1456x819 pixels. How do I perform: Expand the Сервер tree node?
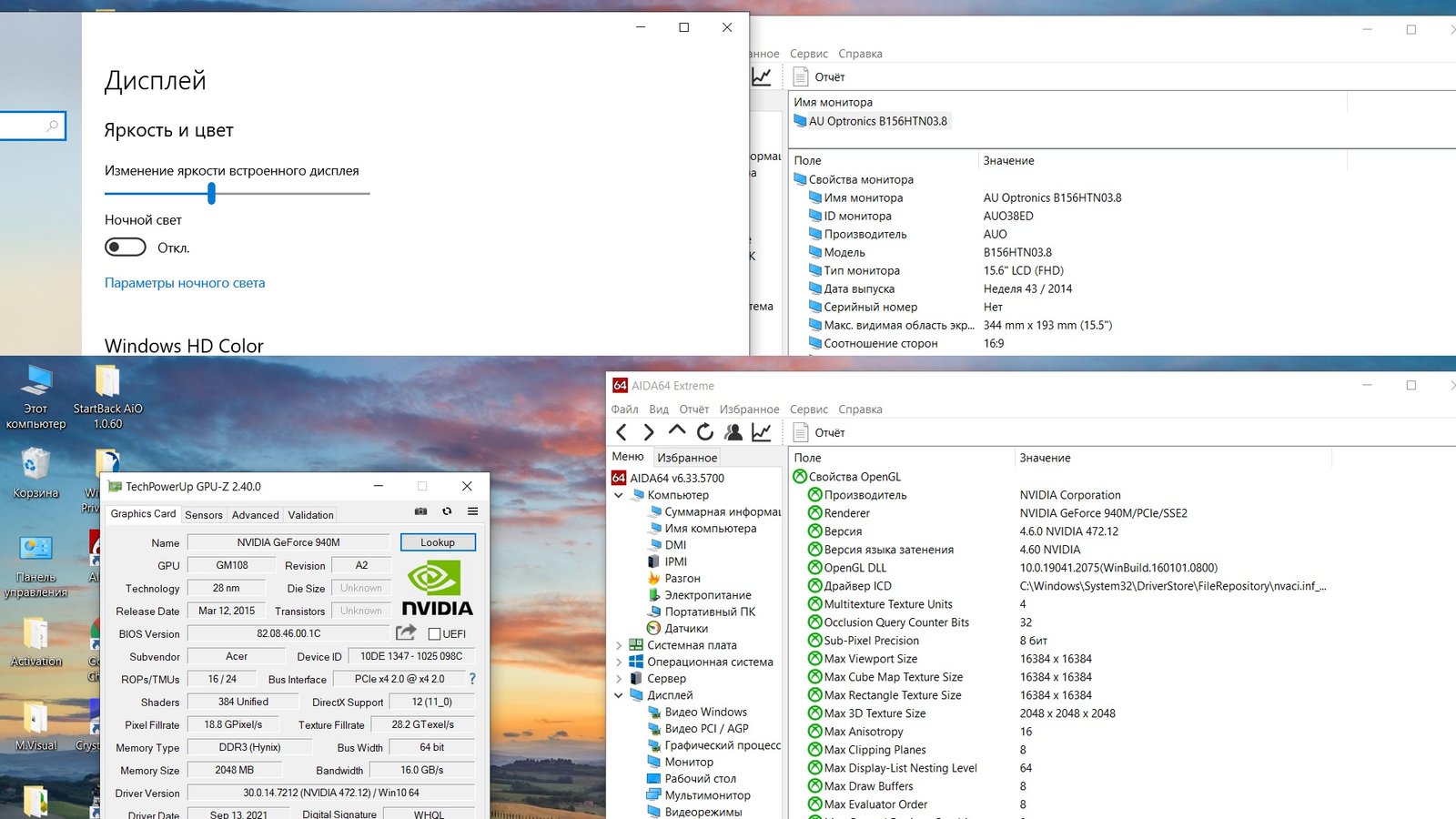(619, 679)
